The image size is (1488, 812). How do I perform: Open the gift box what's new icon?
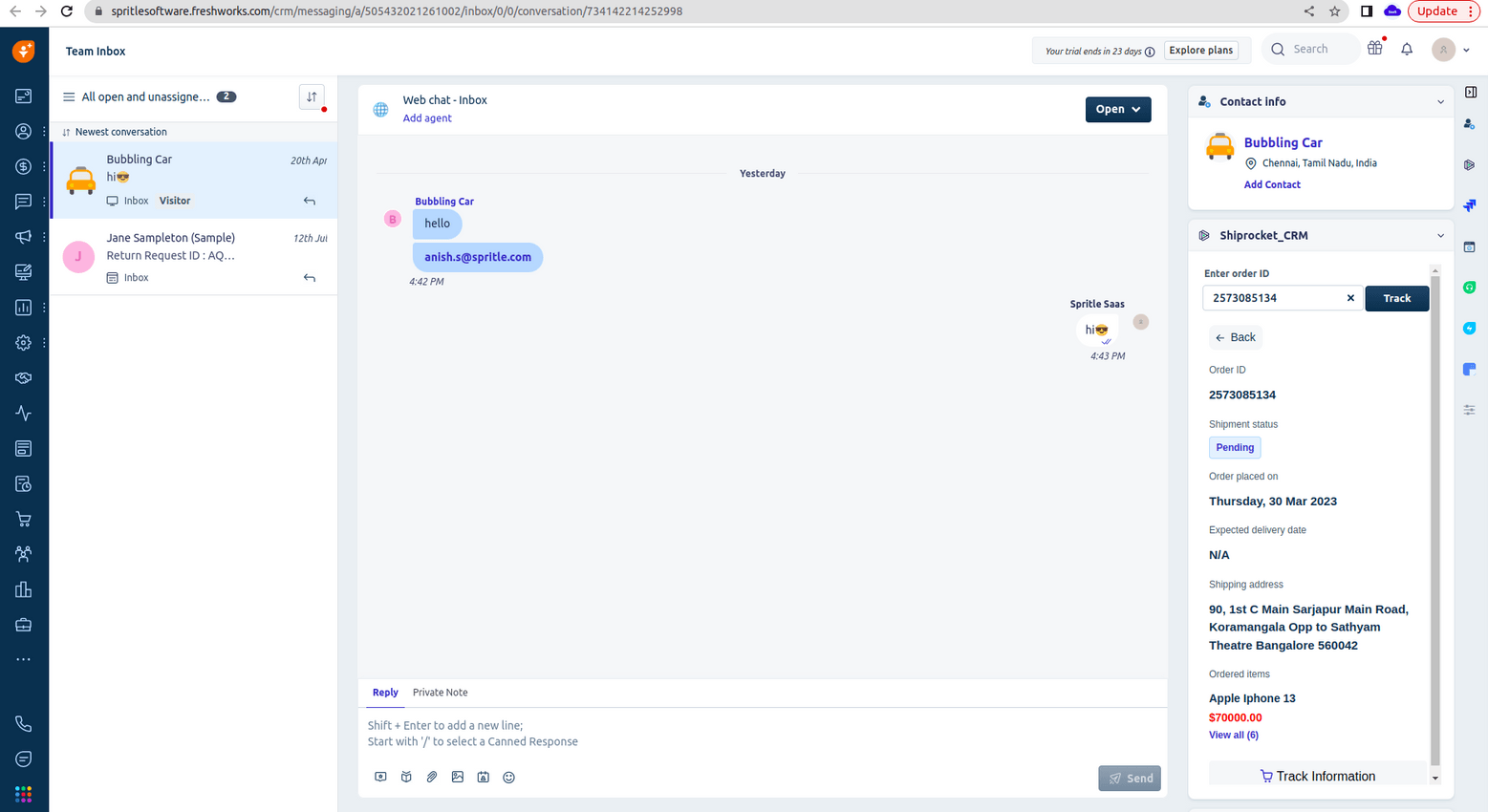click(x=1375, y=48)
